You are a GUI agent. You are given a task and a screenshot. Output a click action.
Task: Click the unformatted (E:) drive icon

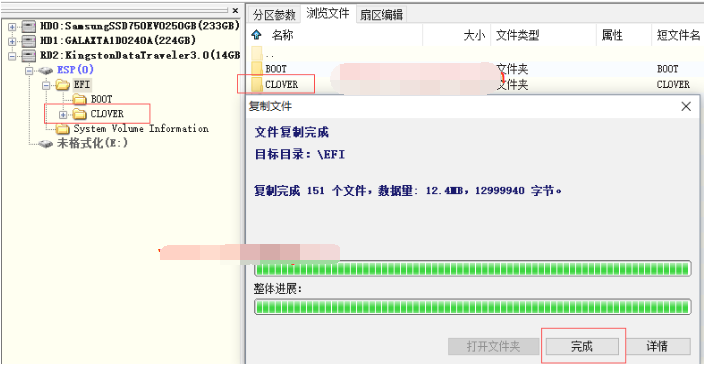pyautogui.click(x=46, y=144)
